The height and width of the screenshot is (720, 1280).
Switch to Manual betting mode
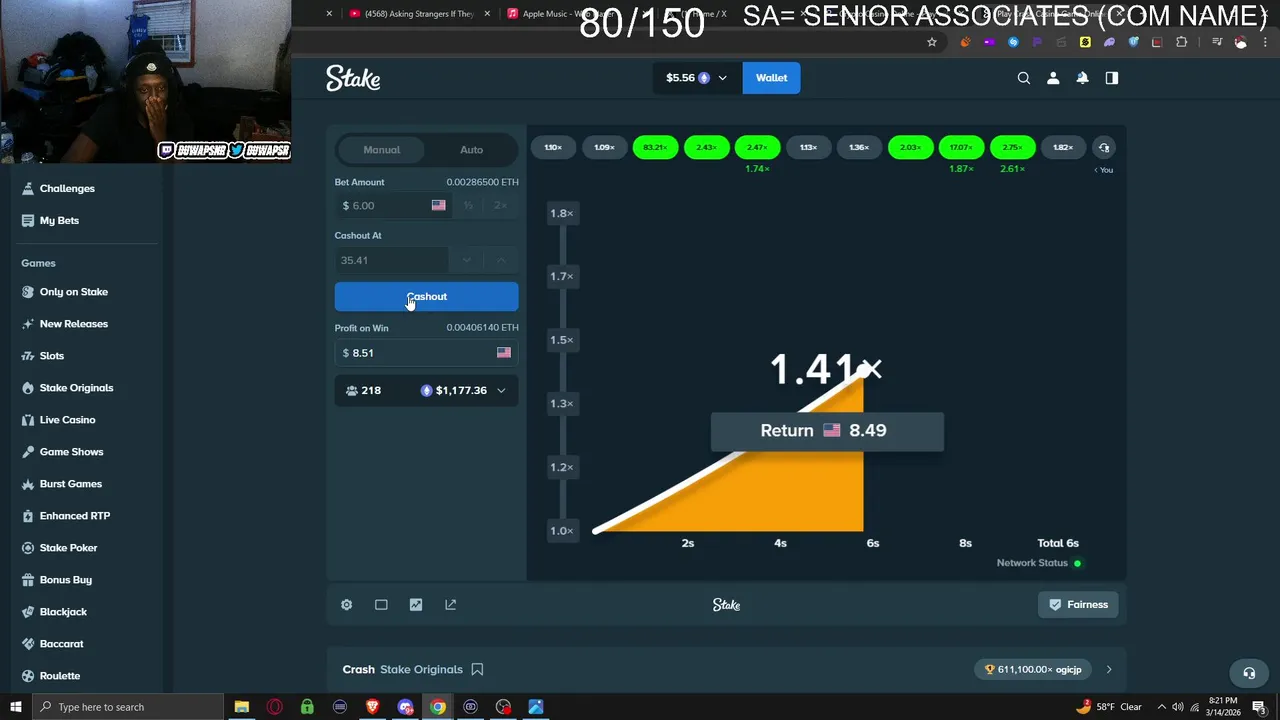point(381,150)
